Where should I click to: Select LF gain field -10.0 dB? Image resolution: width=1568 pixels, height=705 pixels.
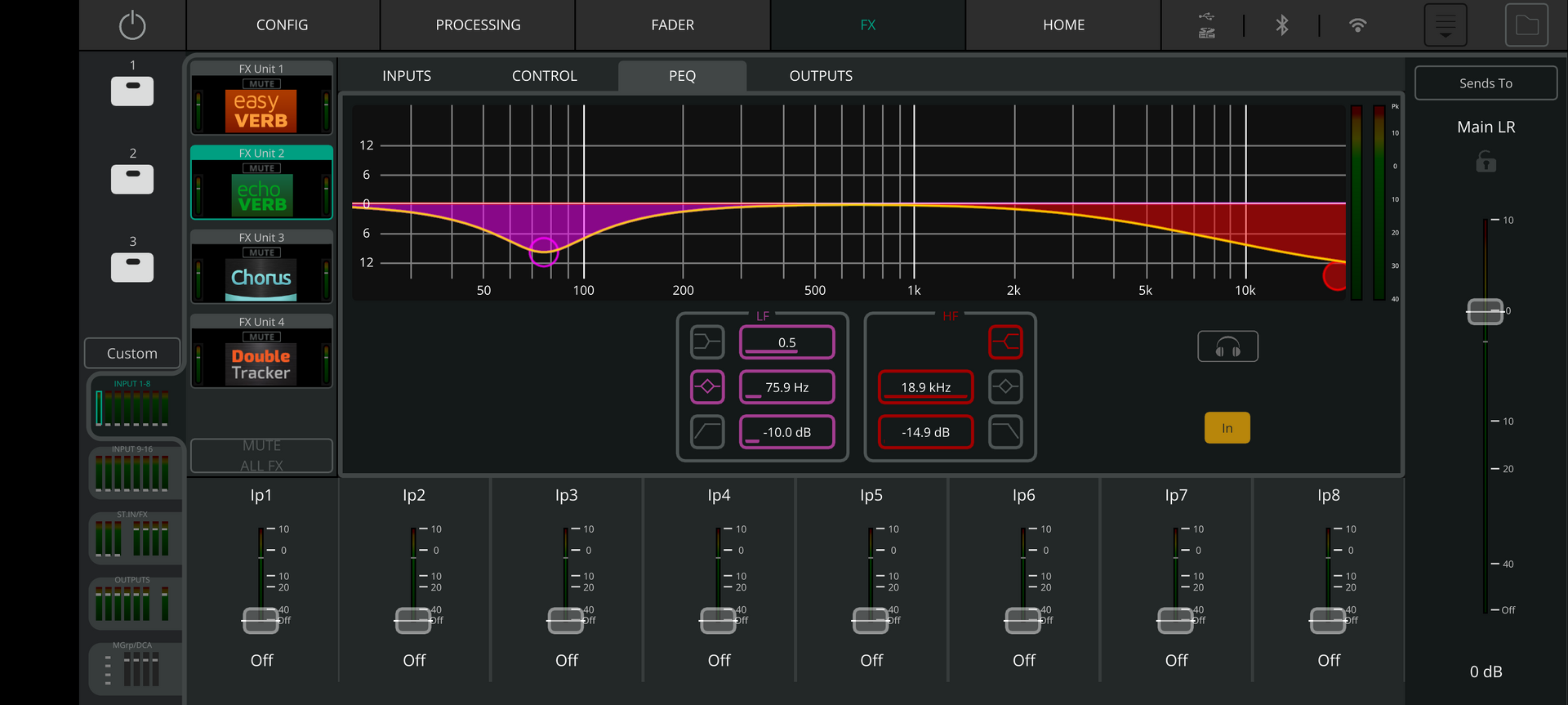787,432
